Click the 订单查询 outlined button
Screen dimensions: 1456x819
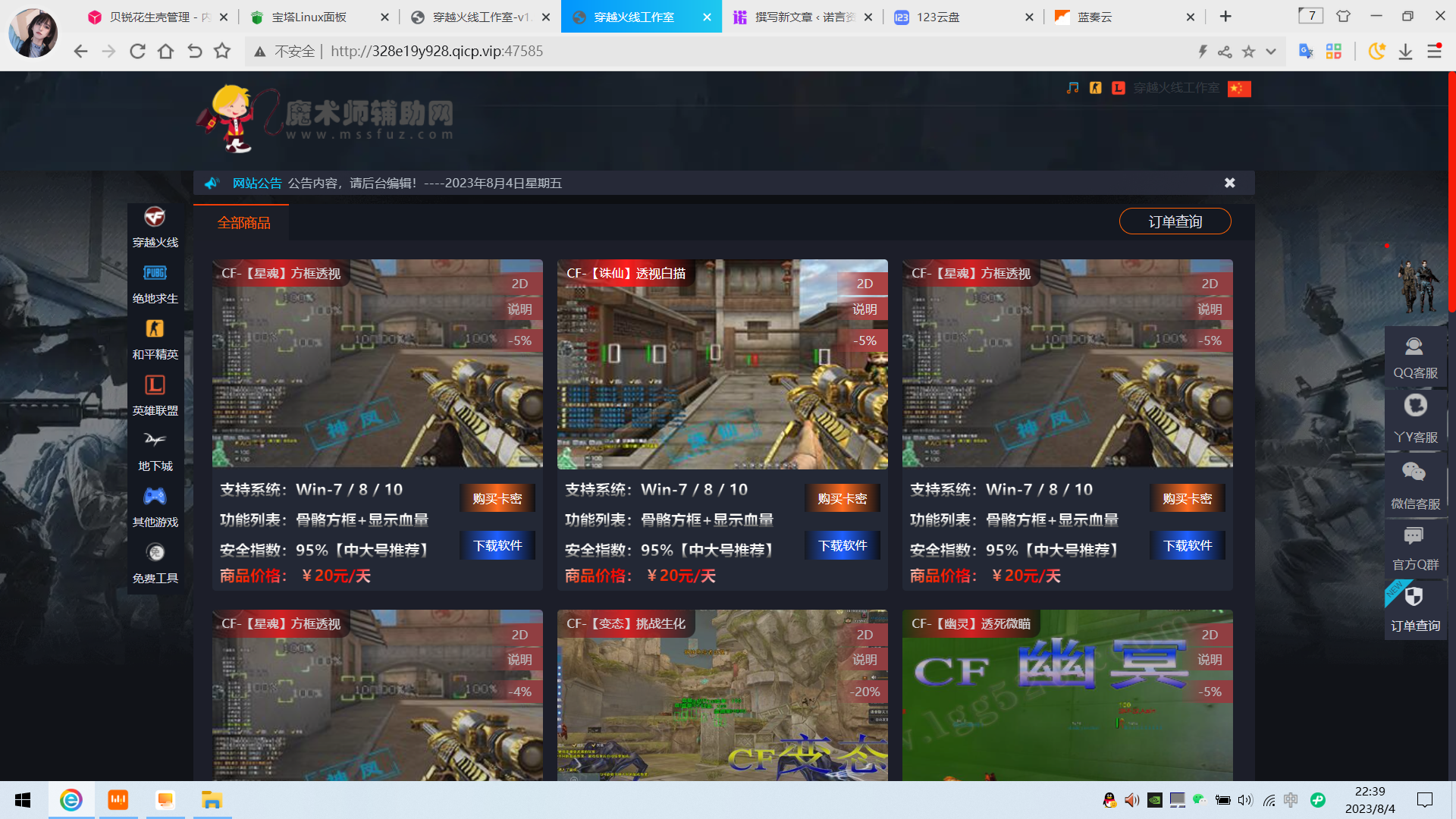point(1175,221)
